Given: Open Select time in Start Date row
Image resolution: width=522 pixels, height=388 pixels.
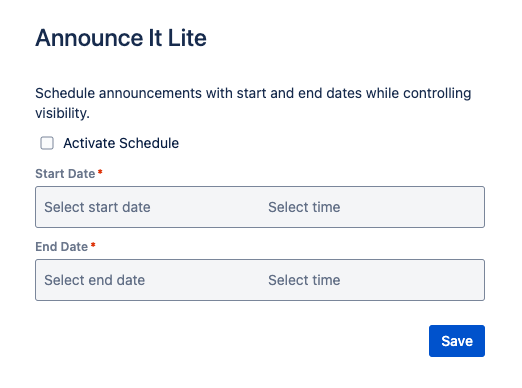Looking at the screenshot, I should click(372, 207).
